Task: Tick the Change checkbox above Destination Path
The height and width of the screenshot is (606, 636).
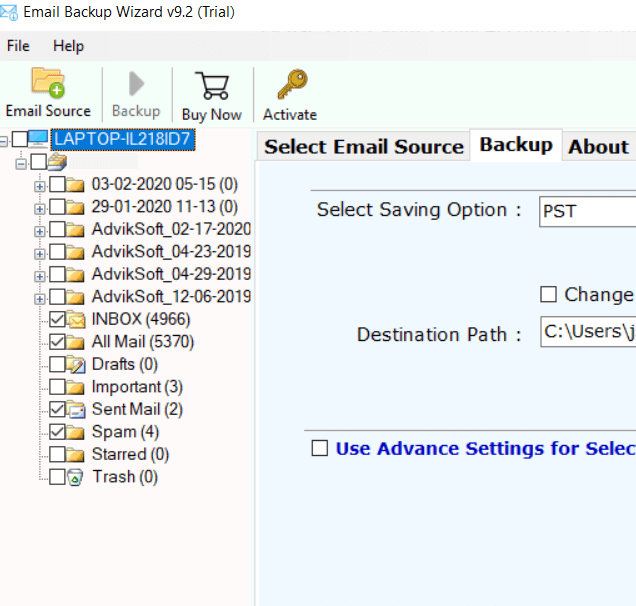Action: 548,294
